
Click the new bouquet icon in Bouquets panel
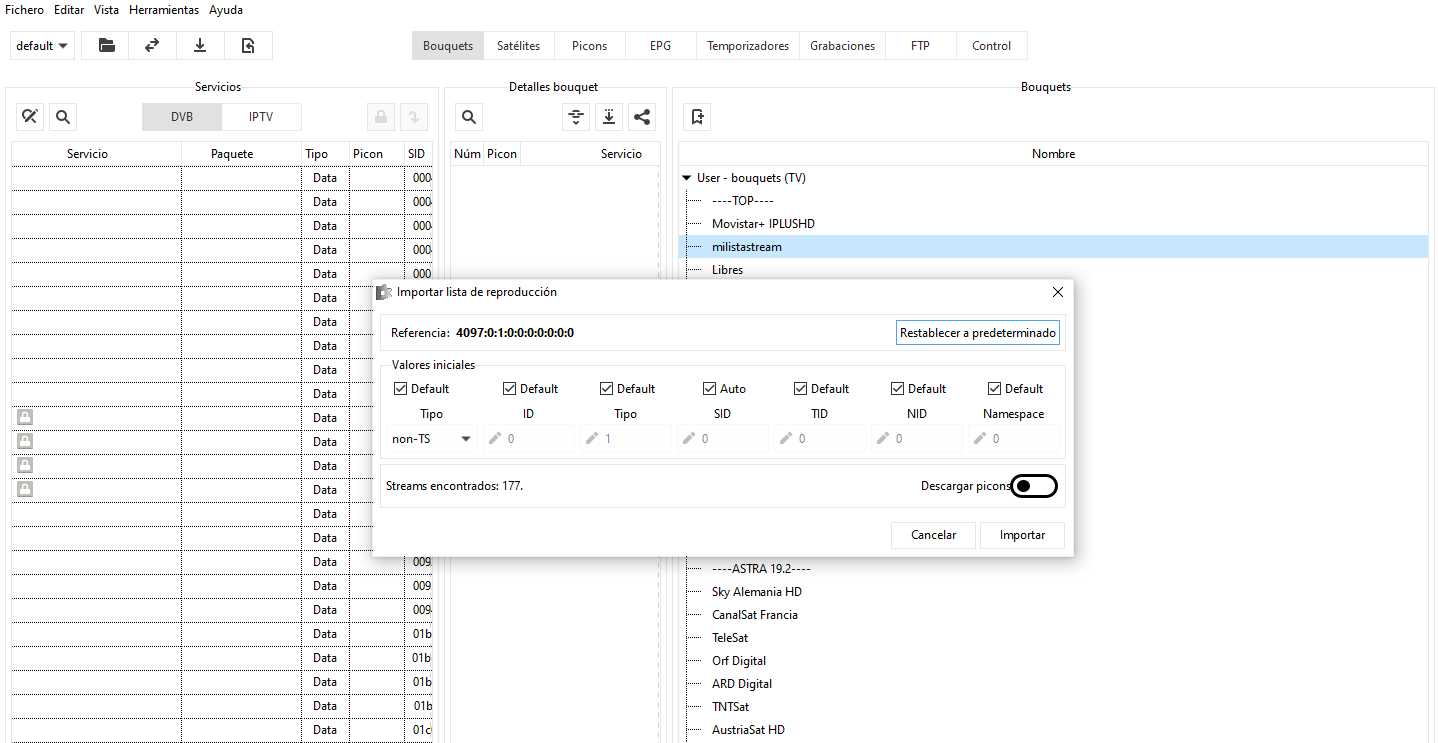tap(698, 117)
